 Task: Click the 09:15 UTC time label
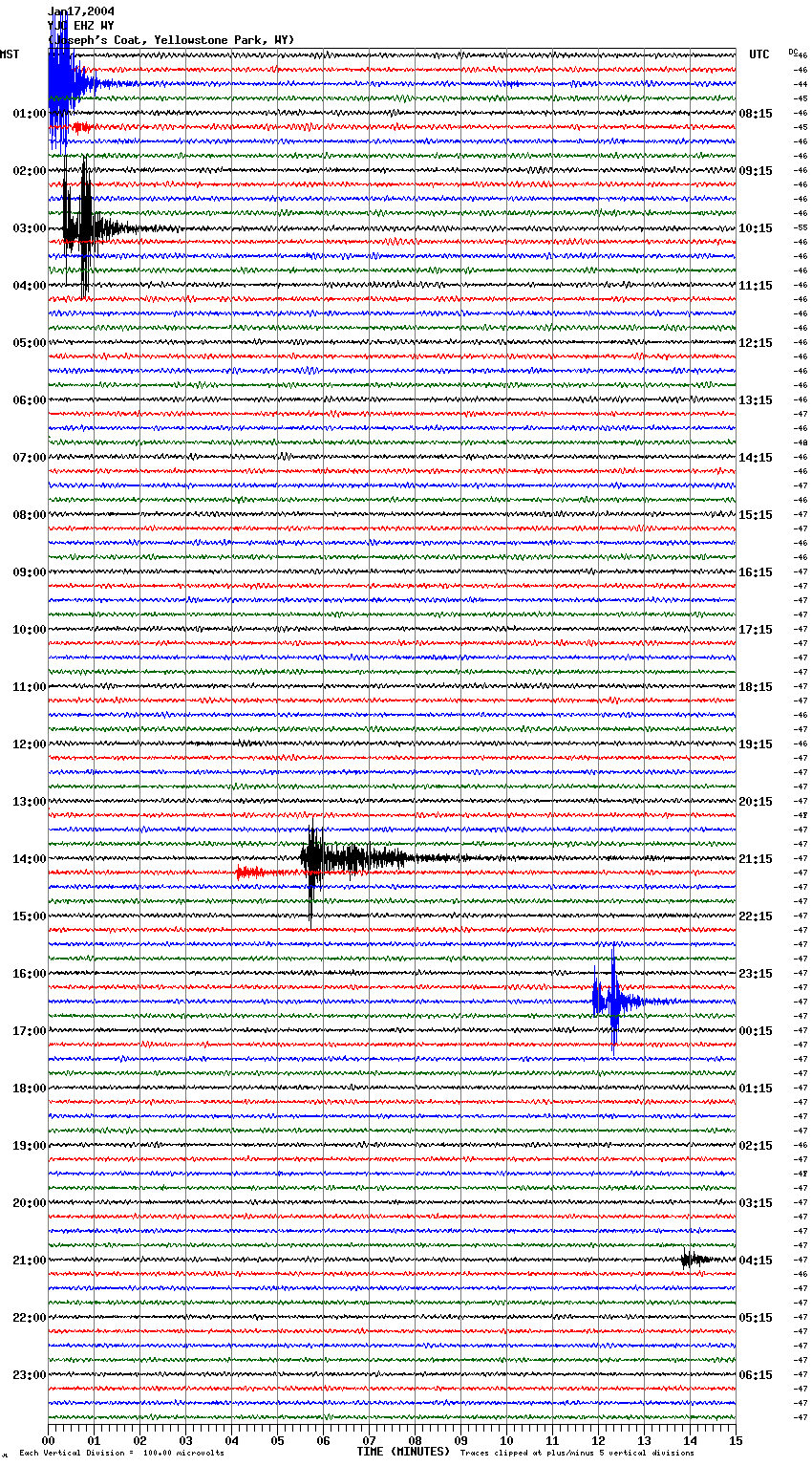(756, 171)
